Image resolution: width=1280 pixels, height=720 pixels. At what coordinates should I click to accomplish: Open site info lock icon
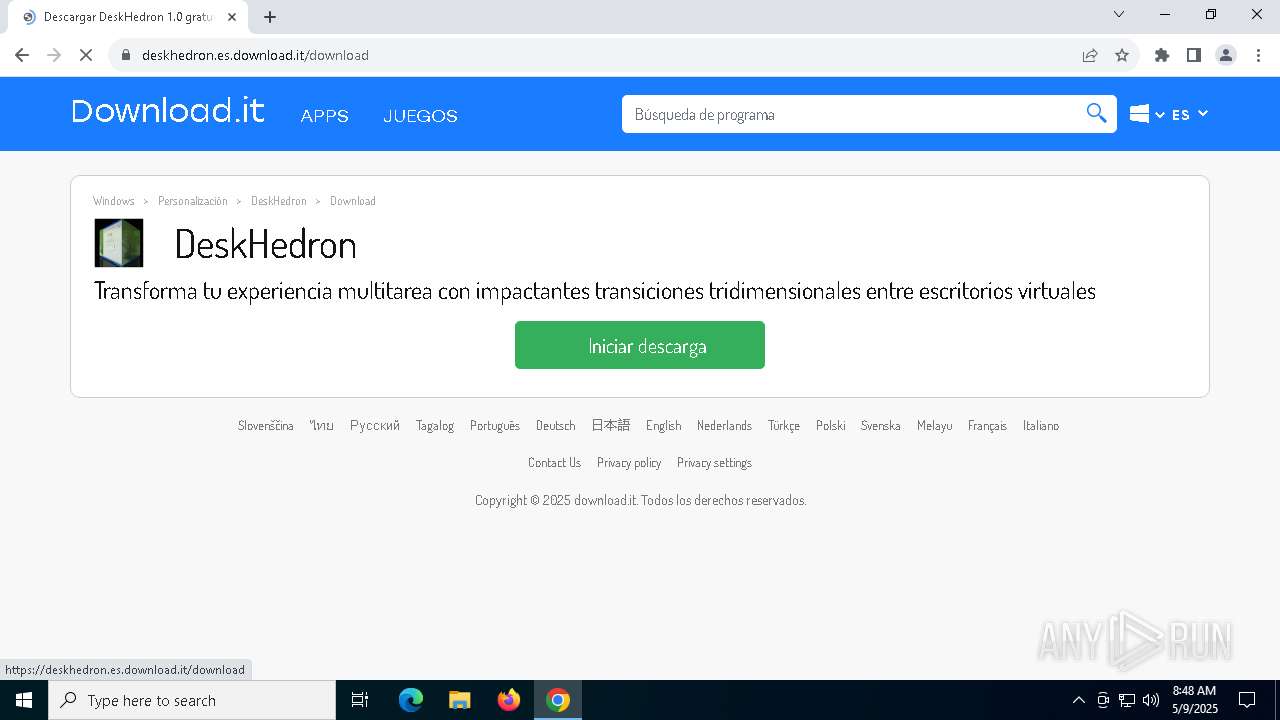coord(126,55)
